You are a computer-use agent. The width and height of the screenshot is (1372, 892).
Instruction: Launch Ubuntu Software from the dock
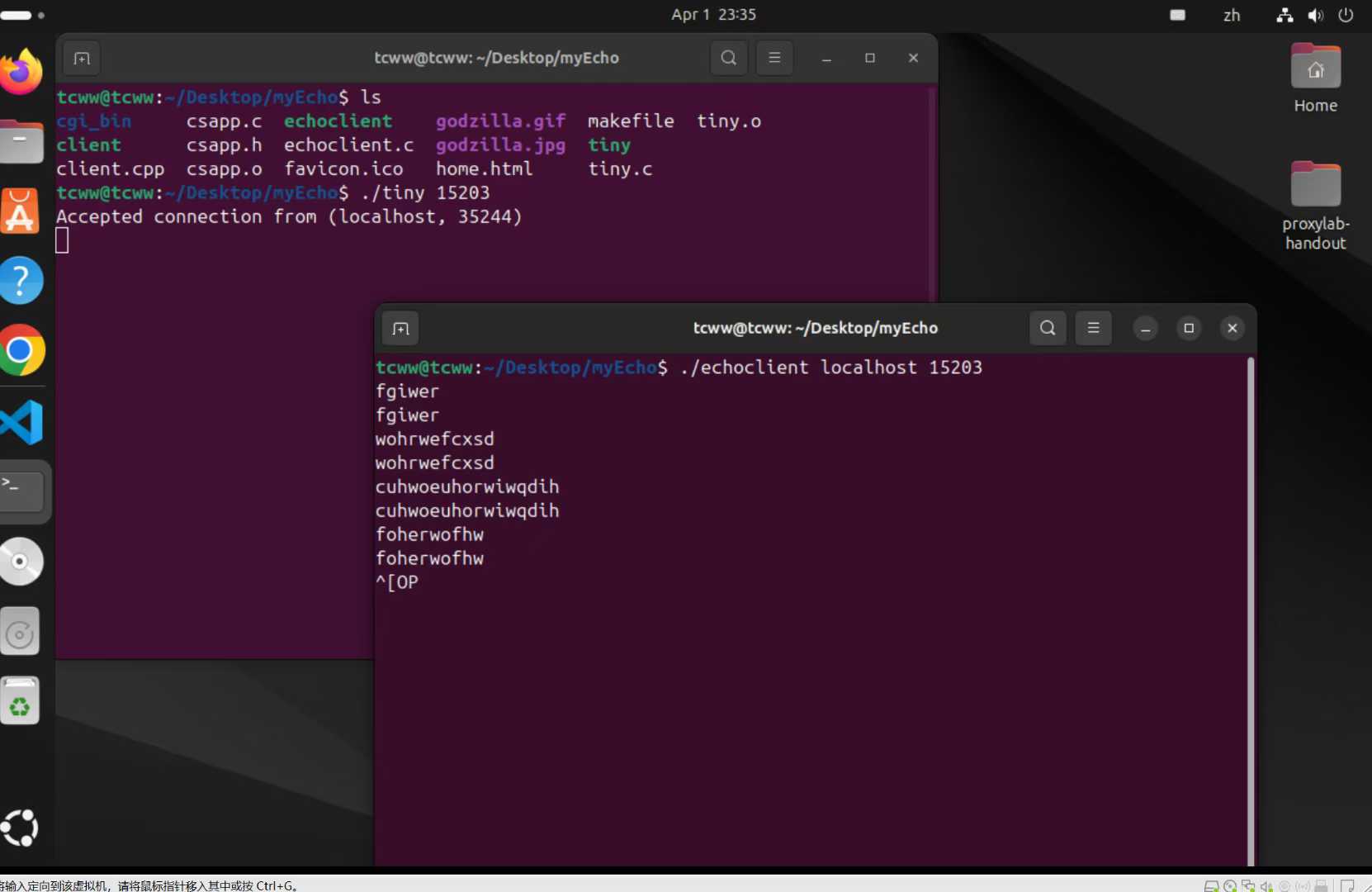pyautogui.click(x=21, y=211)
